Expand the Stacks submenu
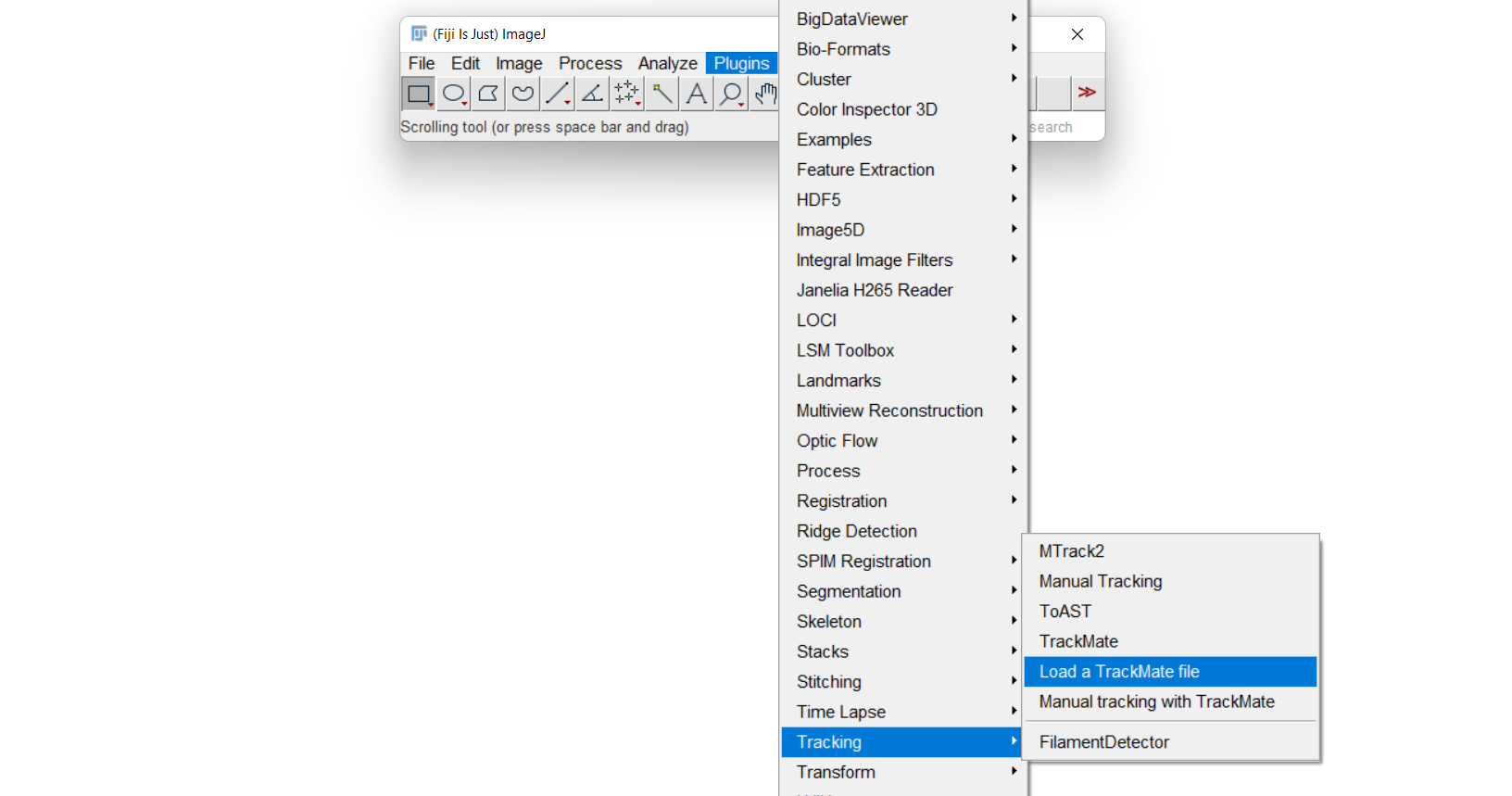This screenshot has height=796, width=1512. click(903, 651)
